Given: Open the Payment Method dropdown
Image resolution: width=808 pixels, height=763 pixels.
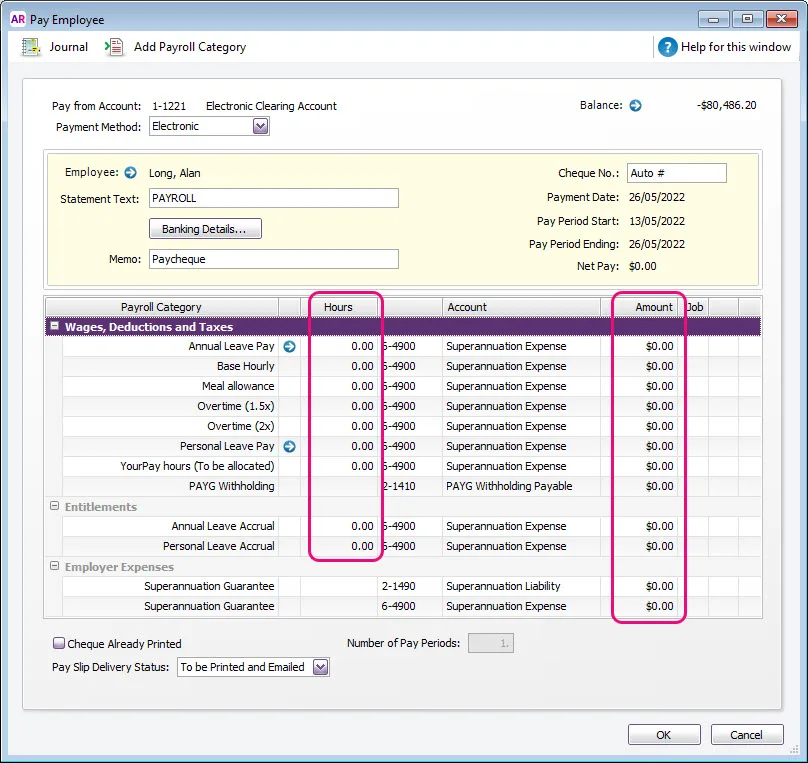Looking at the screenshot, I should (x=259, y=126).
